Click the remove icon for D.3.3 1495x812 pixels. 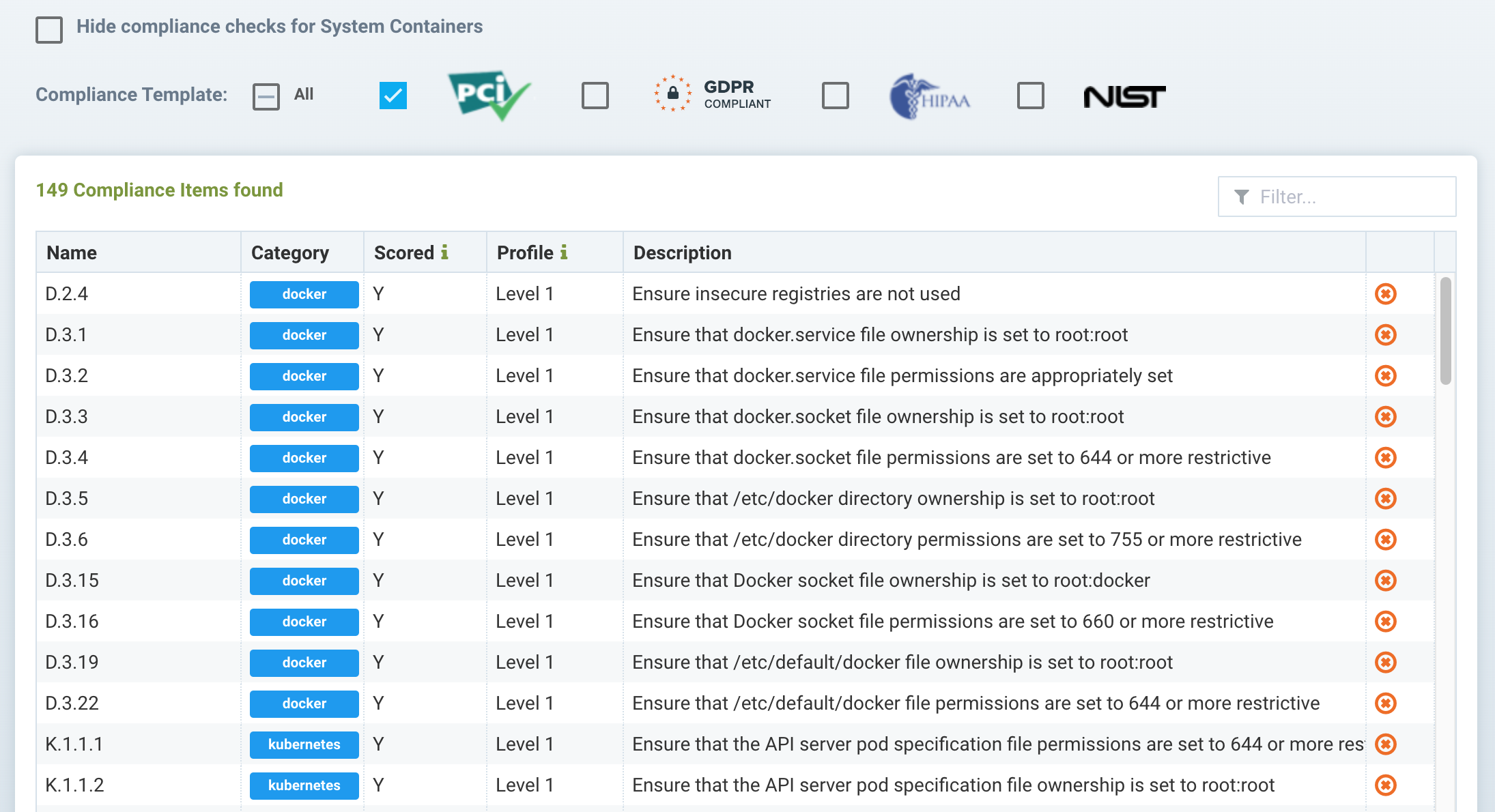point(1385,417)
